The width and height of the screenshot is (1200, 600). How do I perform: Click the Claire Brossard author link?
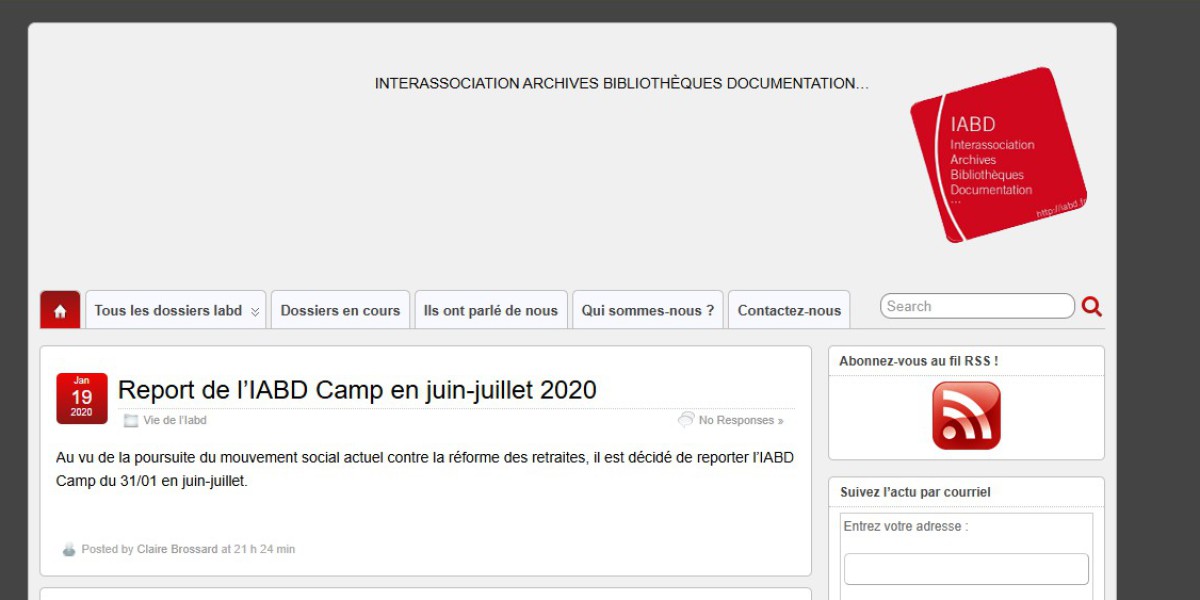coord(175,549)
